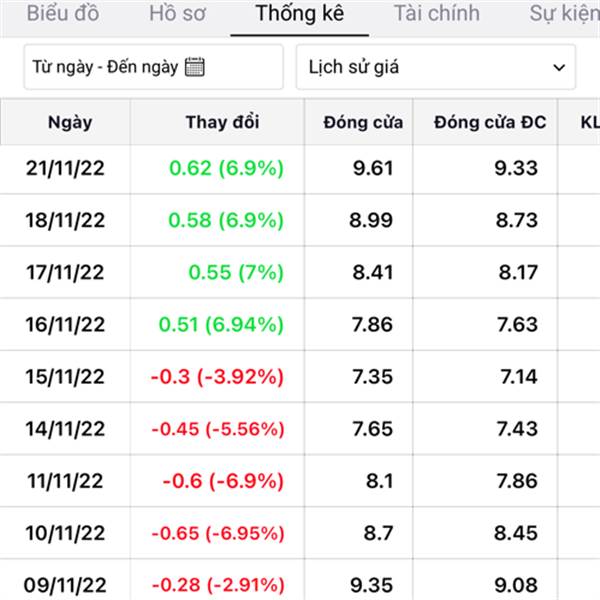Click adjusted close value 9.08
This screenshot has width=600, height=600.
[517, 585]
